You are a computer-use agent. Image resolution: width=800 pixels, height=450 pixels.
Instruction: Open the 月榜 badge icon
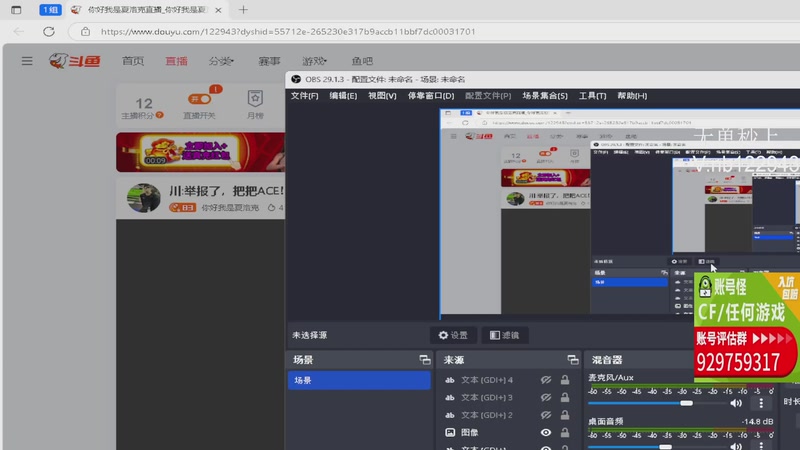(x=255, y=98)
